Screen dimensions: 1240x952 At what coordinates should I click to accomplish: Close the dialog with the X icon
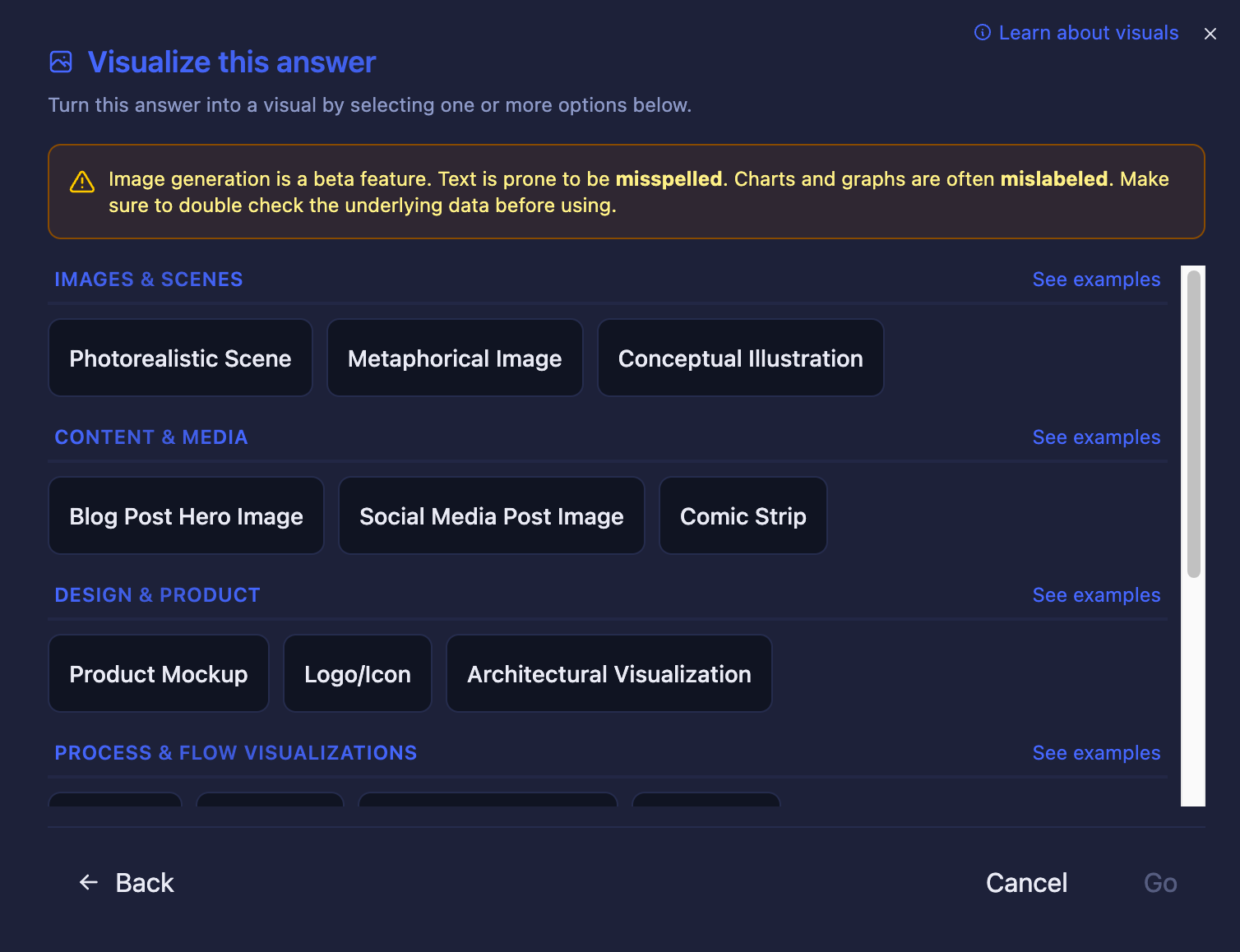[1210, 34]
